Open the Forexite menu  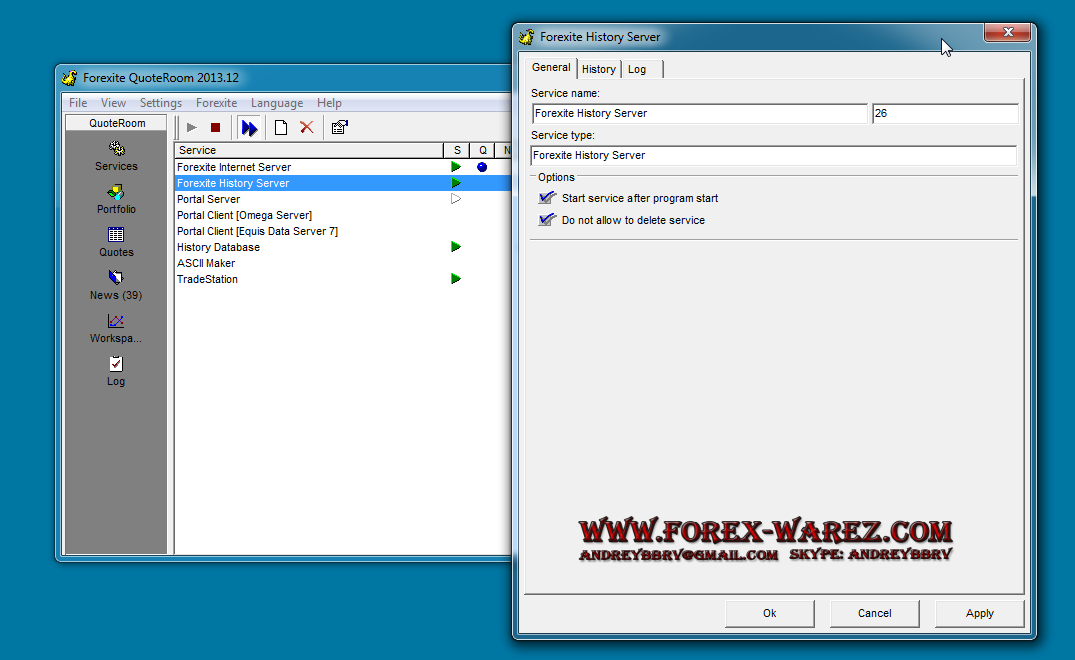pos(216,103)
